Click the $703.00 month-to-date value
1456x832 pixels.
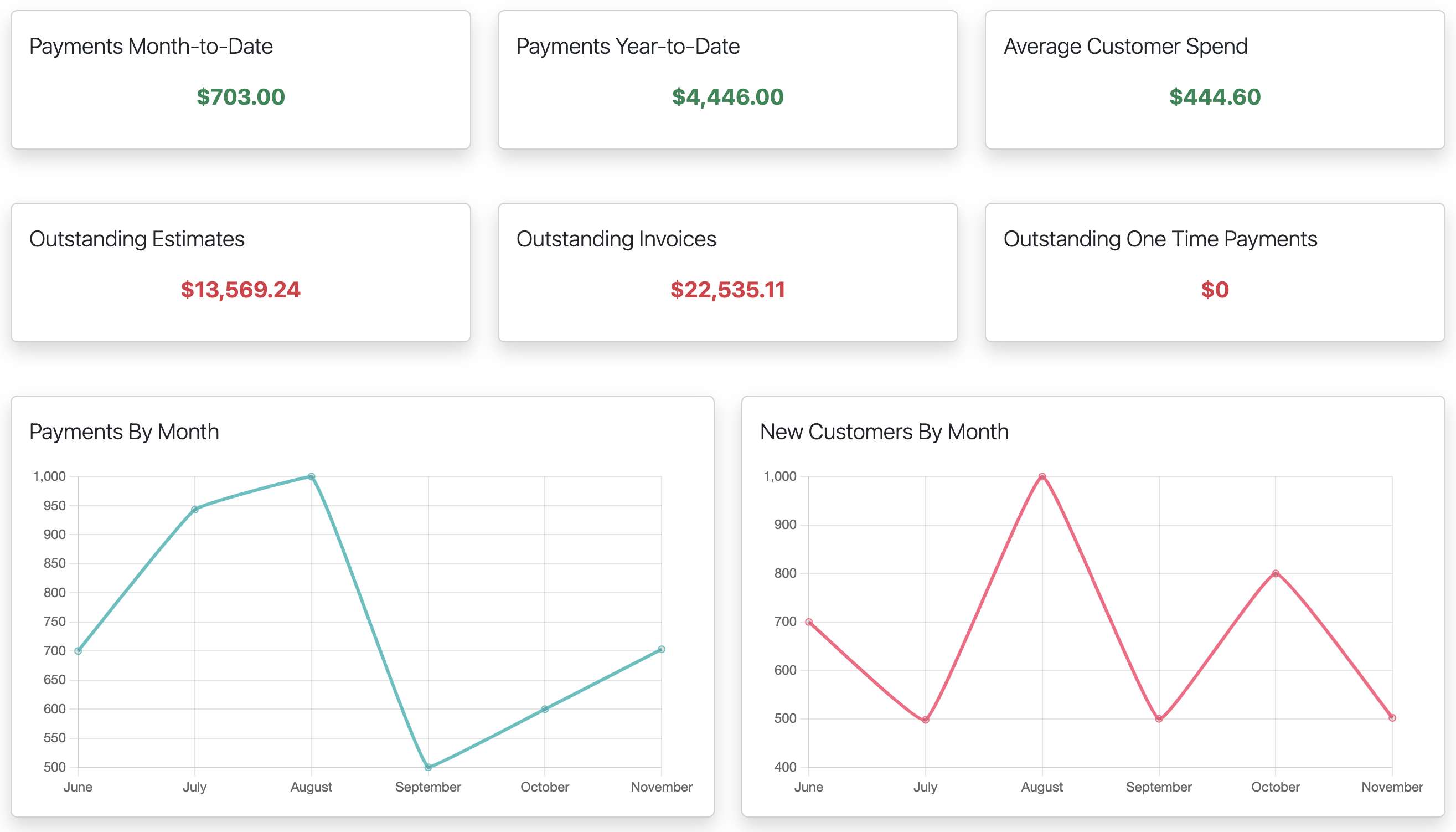[240, 97]
